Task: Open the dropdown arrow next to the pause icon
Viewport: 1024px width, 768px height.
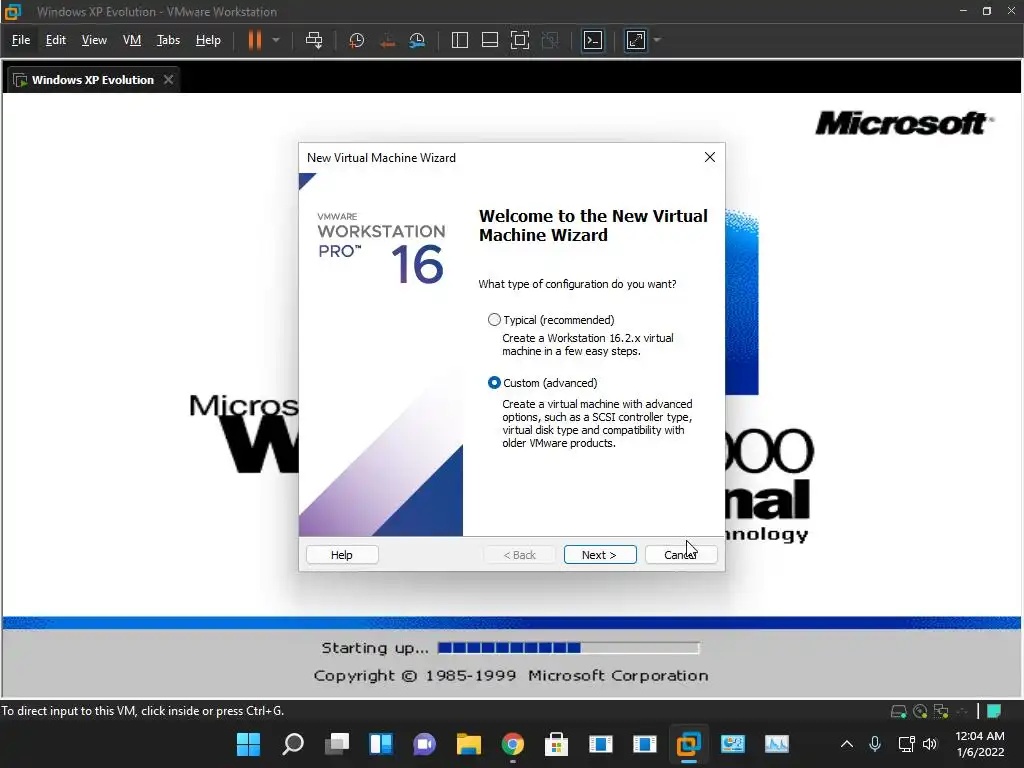Action: coord(276,40)
